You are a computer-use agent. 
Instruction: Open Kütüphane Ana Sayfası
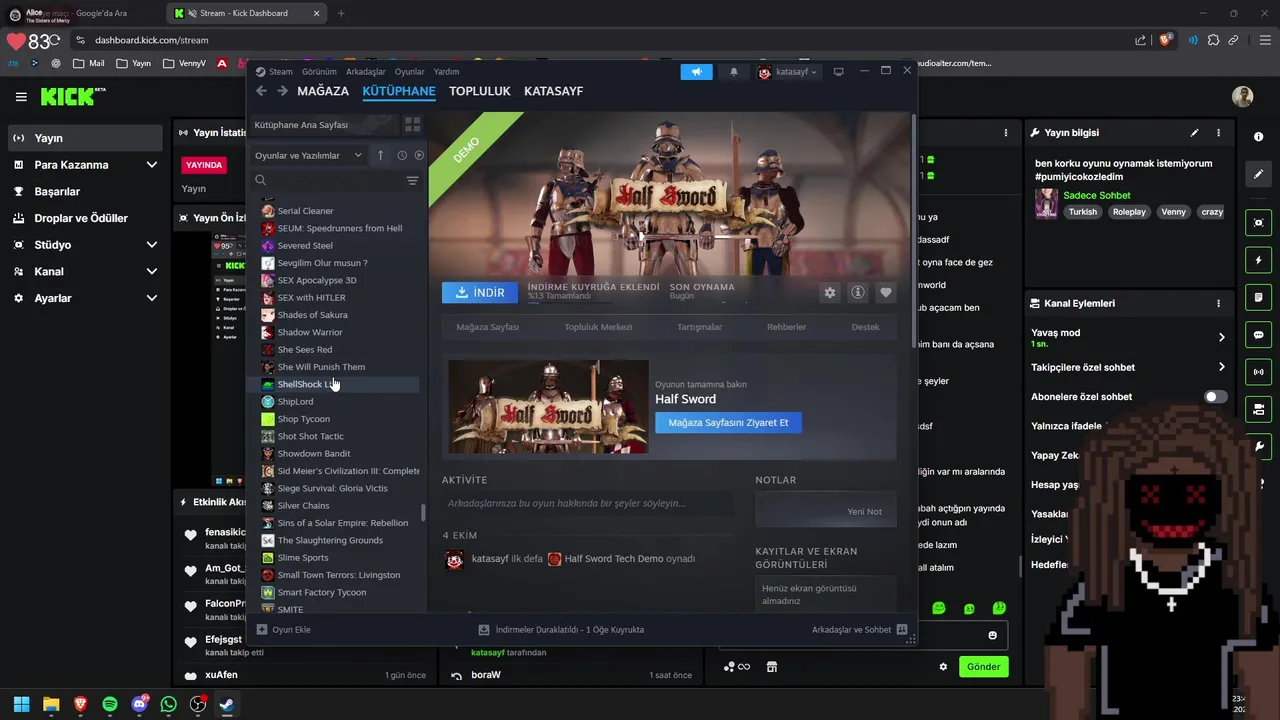coord(323,125)
